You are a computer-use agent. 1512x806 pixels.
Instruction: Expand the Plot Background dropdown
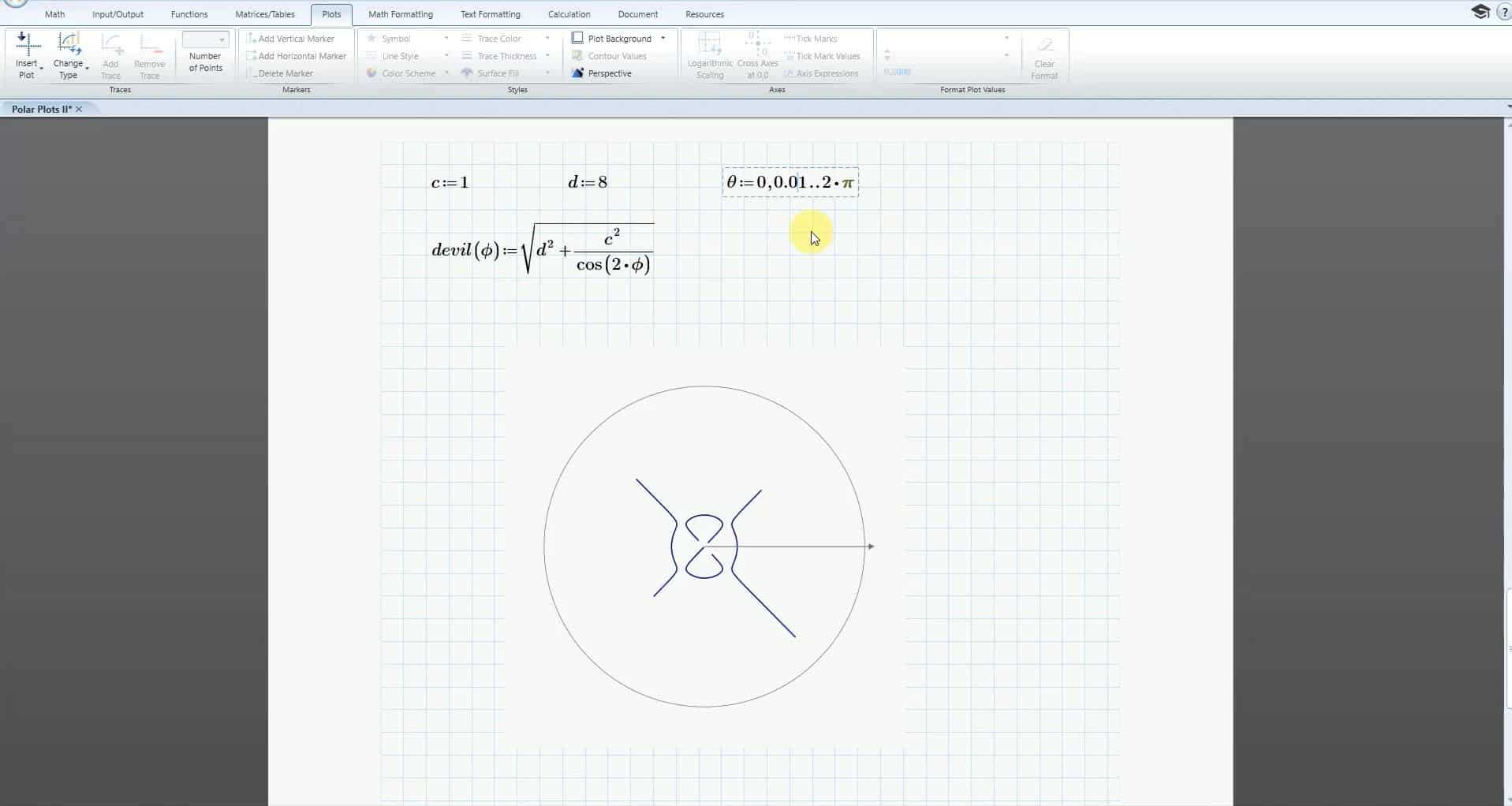point(663,39)
